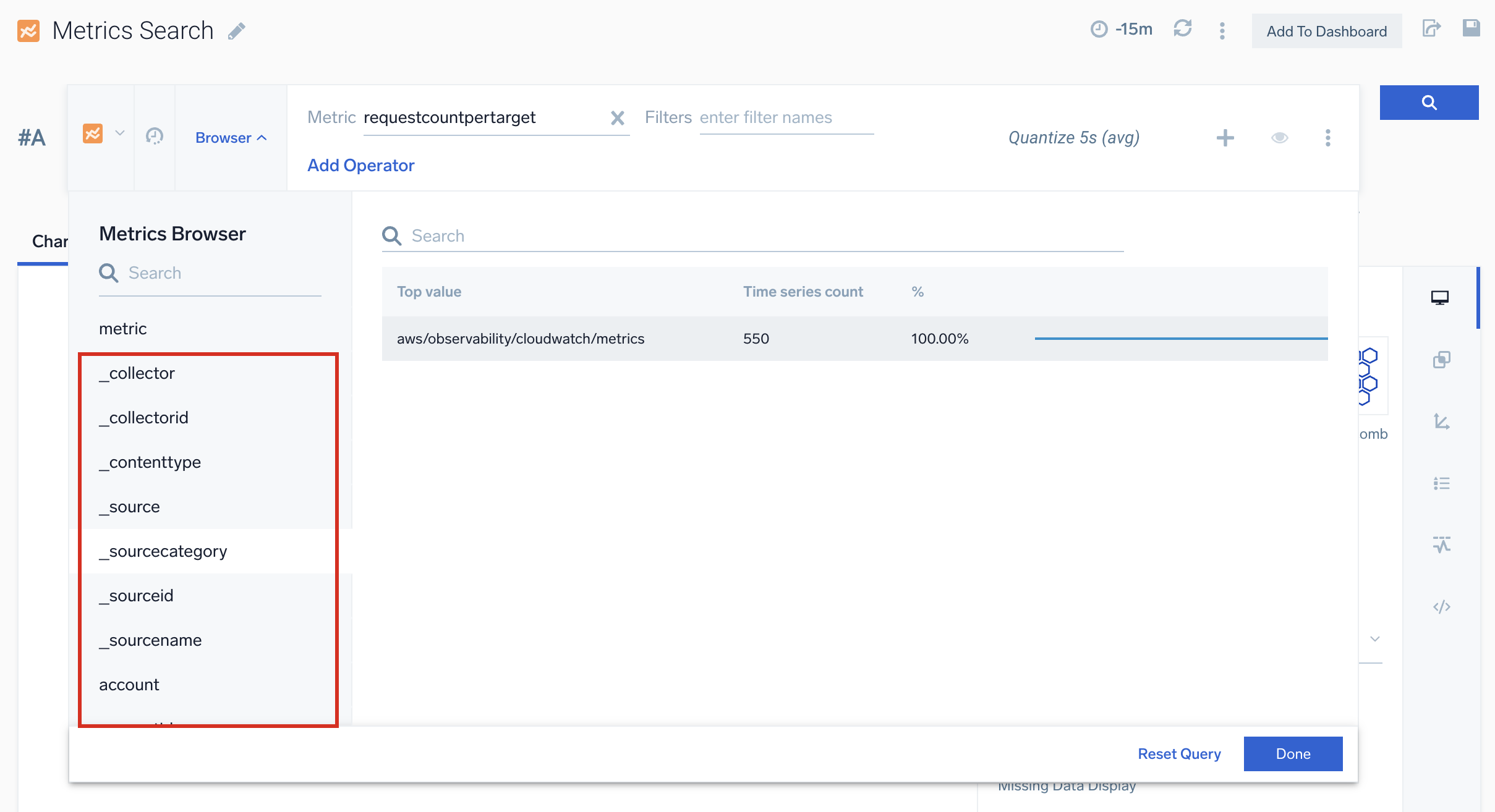
Task: Clear the requestcountpertarget metric with X
Action: pyautogui.click(x=617, y=118)
